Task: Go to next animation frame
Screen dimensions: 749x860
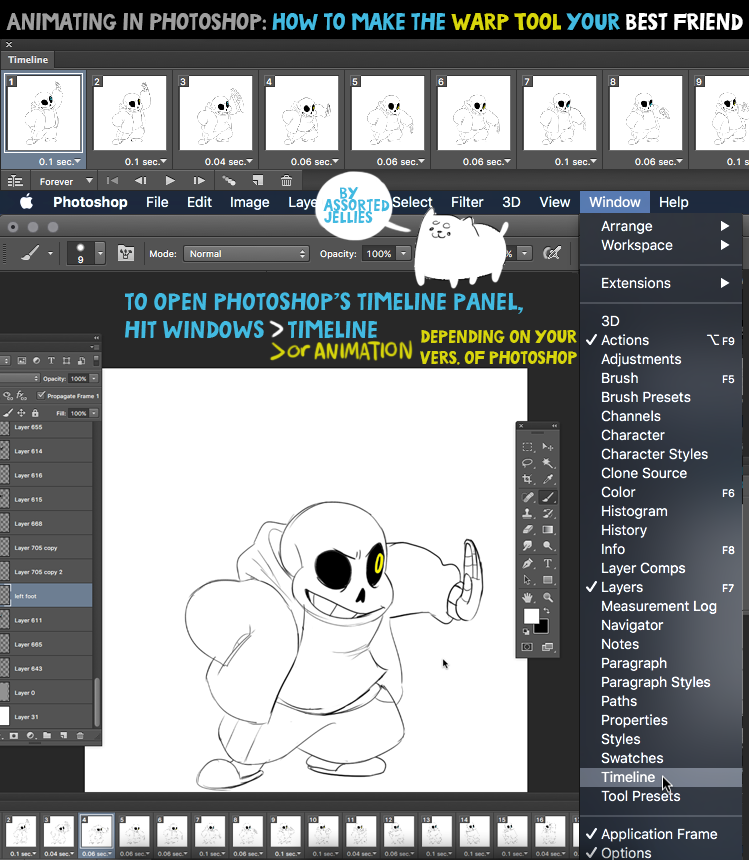Action: click(199, 180)
